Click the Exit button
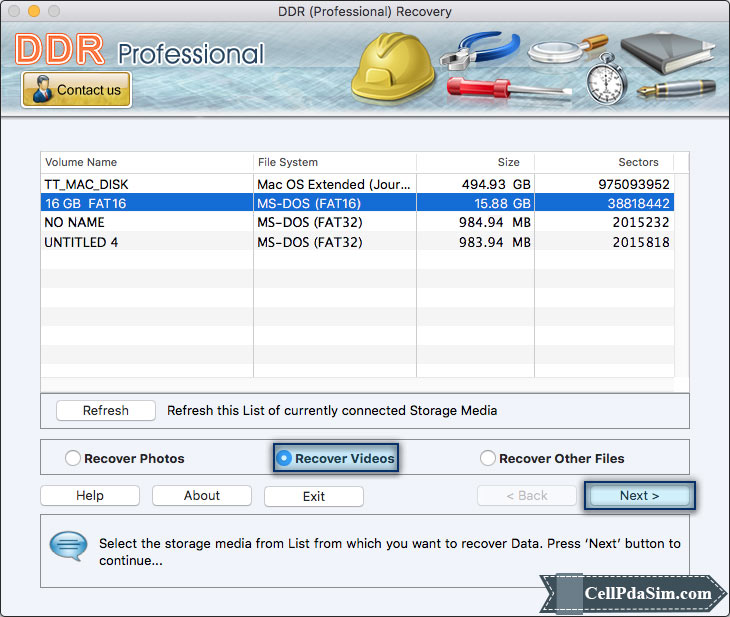This screenshot has height=617, width=730. pyautogui.click(x=314, y=496)
